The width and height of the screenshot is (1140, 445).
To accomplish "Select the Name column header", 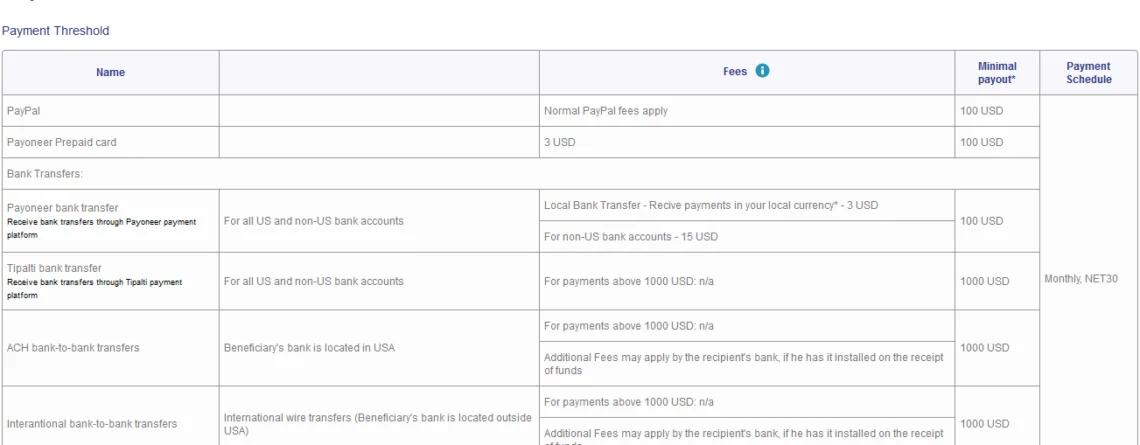I will click(x=111, y=73).
